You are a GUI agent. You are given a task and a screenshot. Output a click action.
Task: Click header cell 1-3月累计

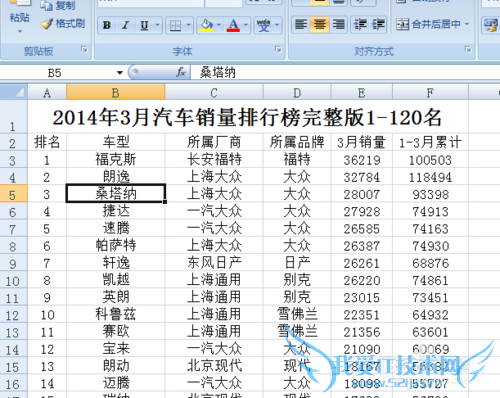tap(430, 142)
